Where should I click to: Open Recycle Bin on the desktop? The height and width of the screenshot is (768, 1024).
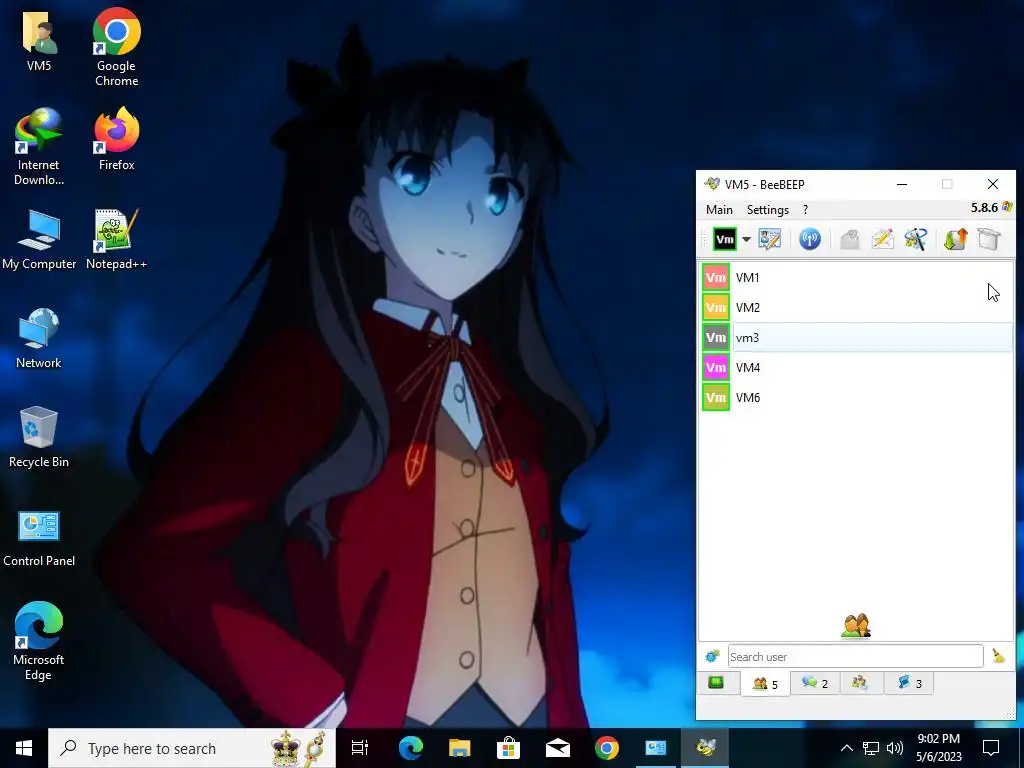39,437
